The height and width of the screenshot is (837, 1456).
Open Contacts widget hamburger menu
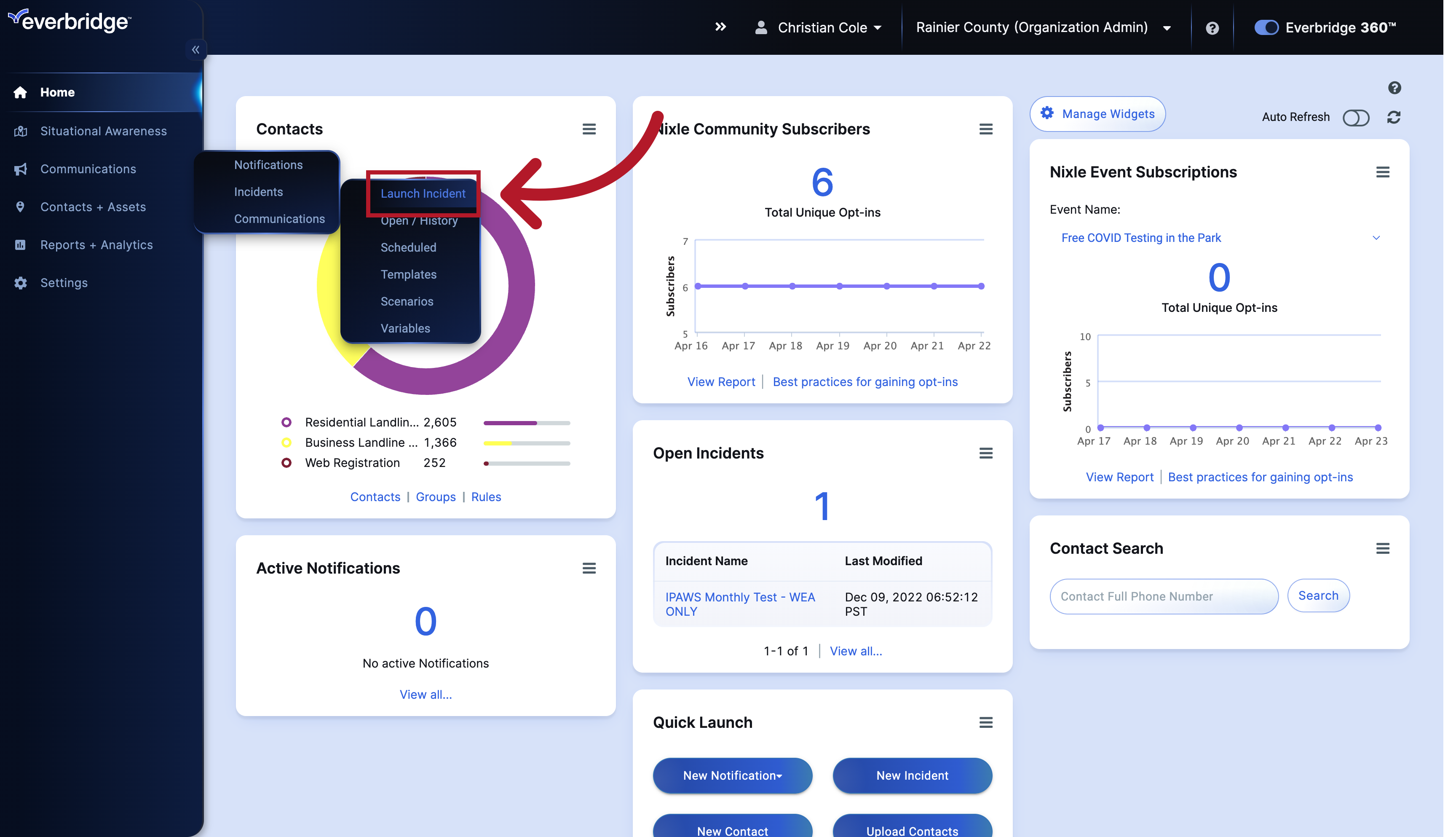pos(589,129)
